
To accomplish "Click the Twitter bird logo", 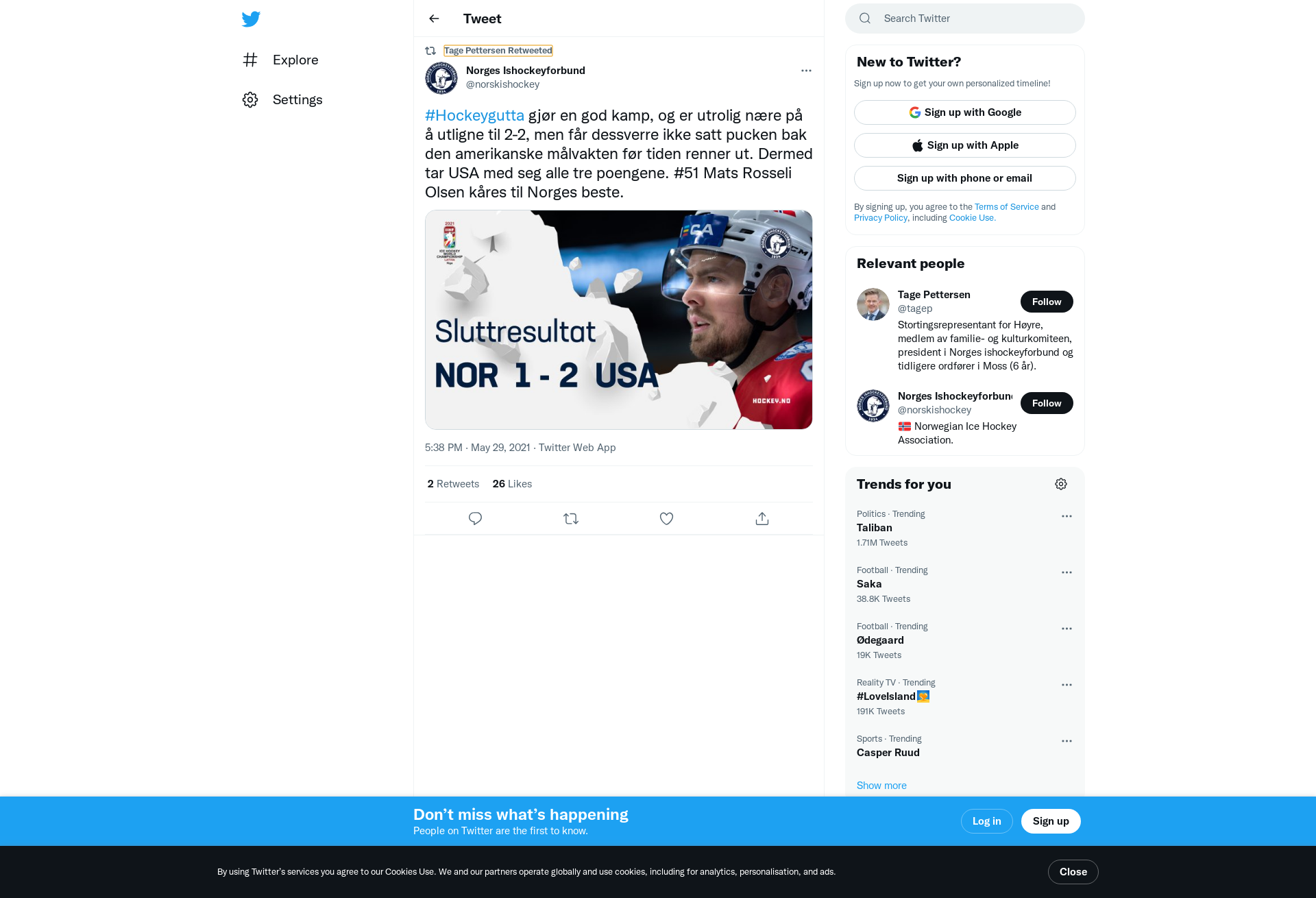I will [251, 19].
